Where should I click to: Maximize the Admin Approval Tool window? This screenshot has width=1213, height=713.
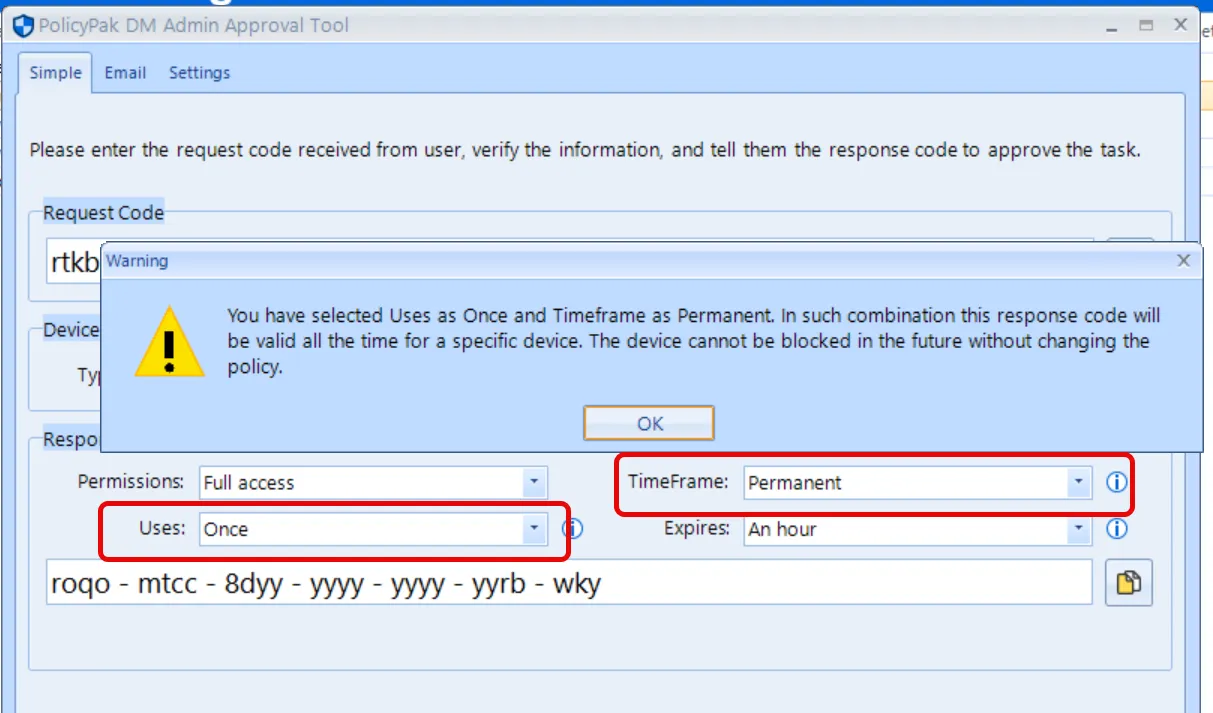tap(1147, 25)
